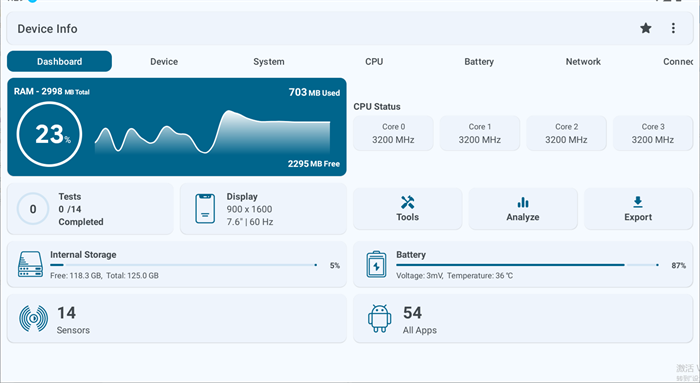700x383 pixels.
Task: Click the Android robot apps icon
Action: [379, 318]
